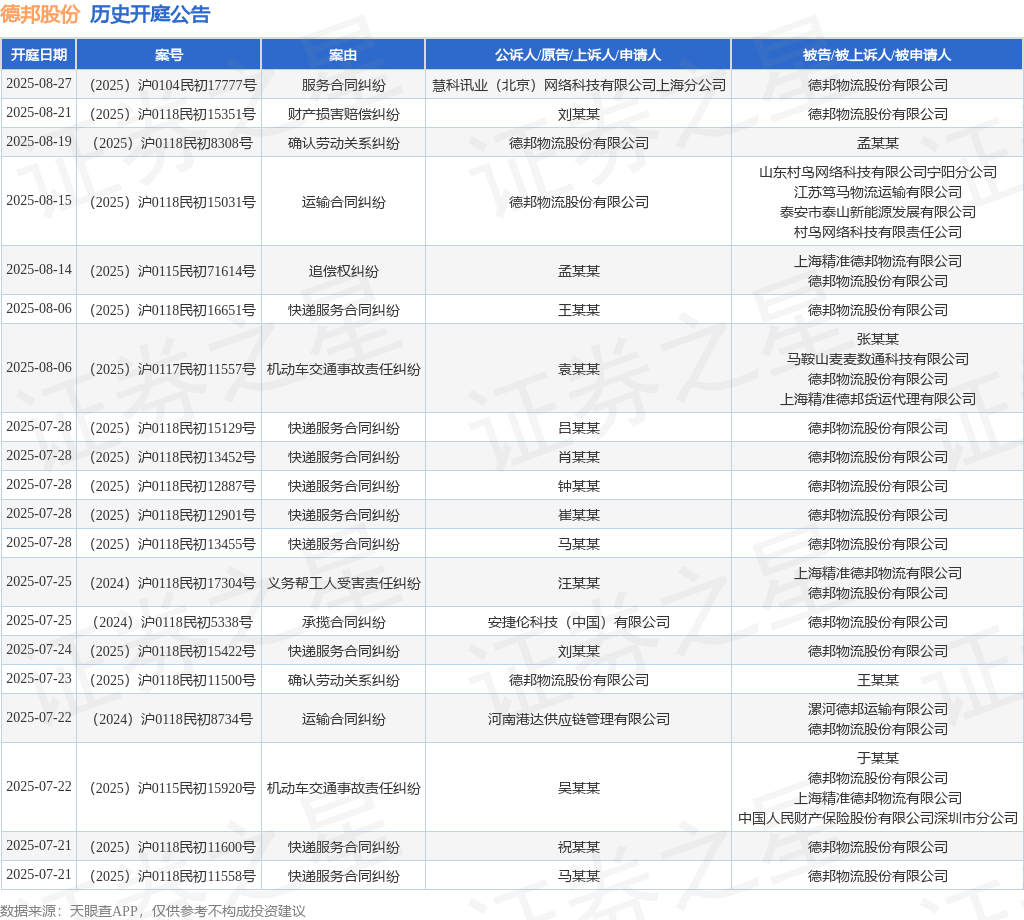Click the 追偿权纠纷 cell

(344, 271)
